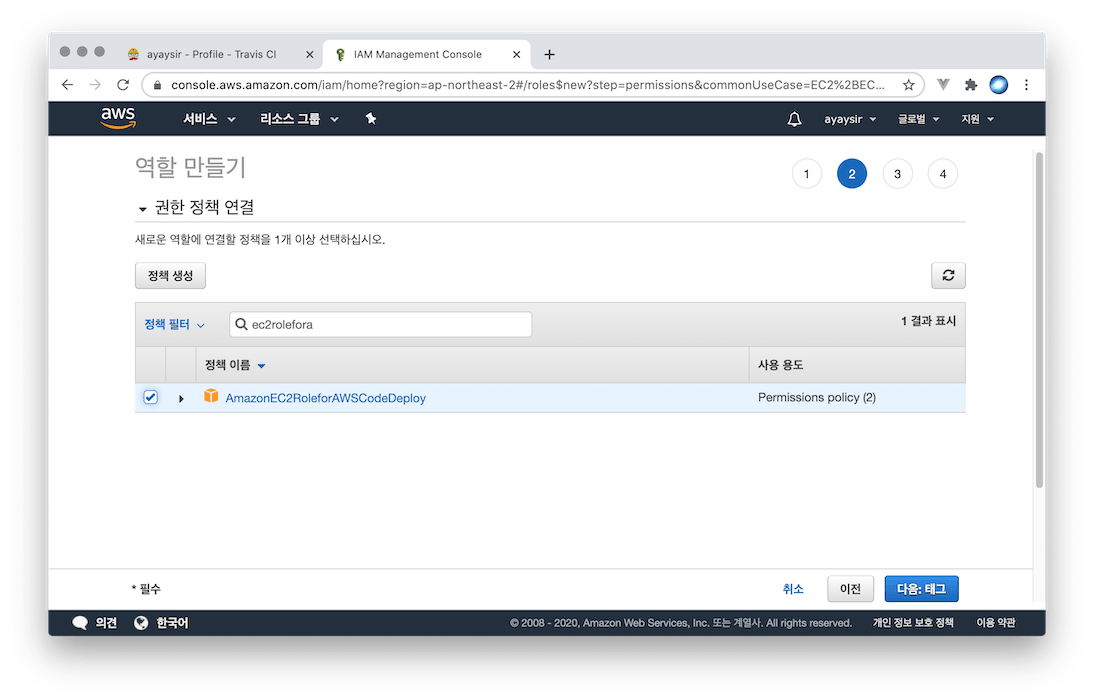Uncheck the AmazonEC2RoleforAWSCodeDeploy checkbox

(x=150, y=397)
